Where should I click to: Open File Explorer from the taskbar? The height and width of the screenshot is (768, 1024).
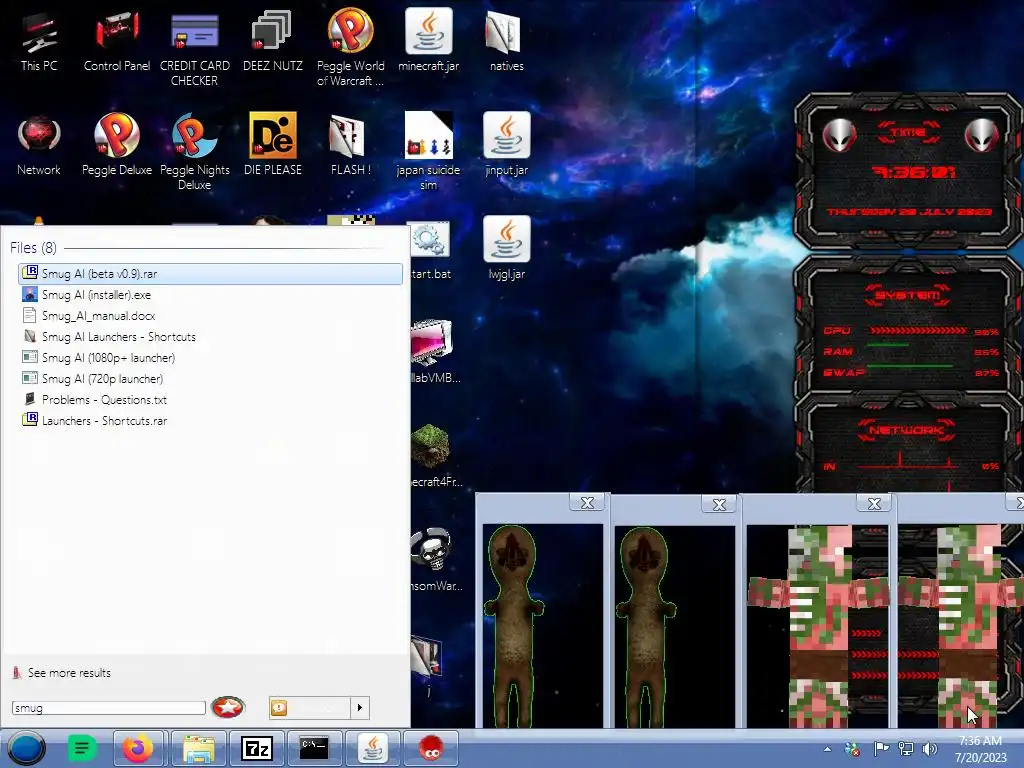pyautogui.click(x=199, y=748)
